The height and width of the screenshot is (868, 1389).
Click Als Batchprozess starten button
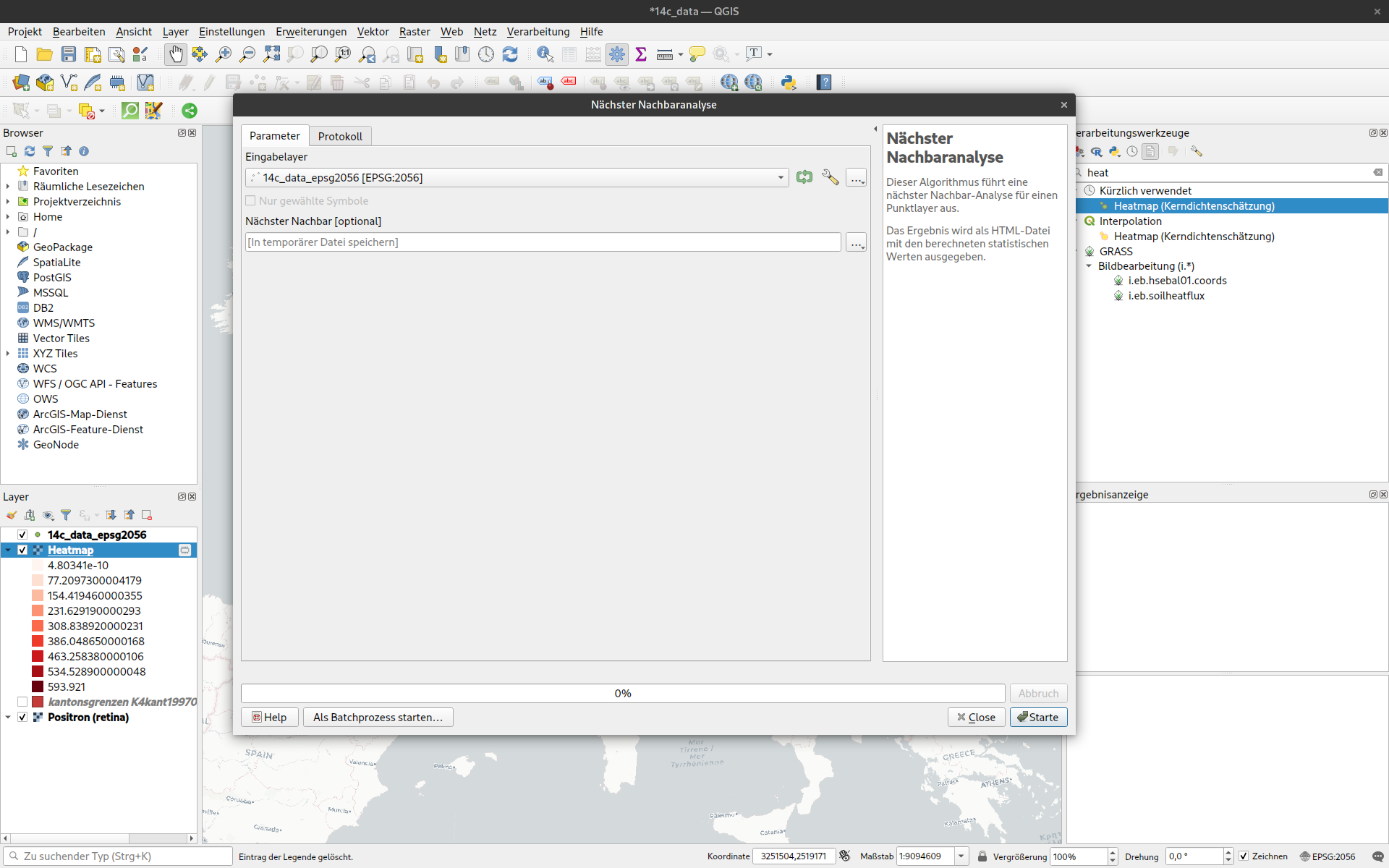[x=378, y=717]
